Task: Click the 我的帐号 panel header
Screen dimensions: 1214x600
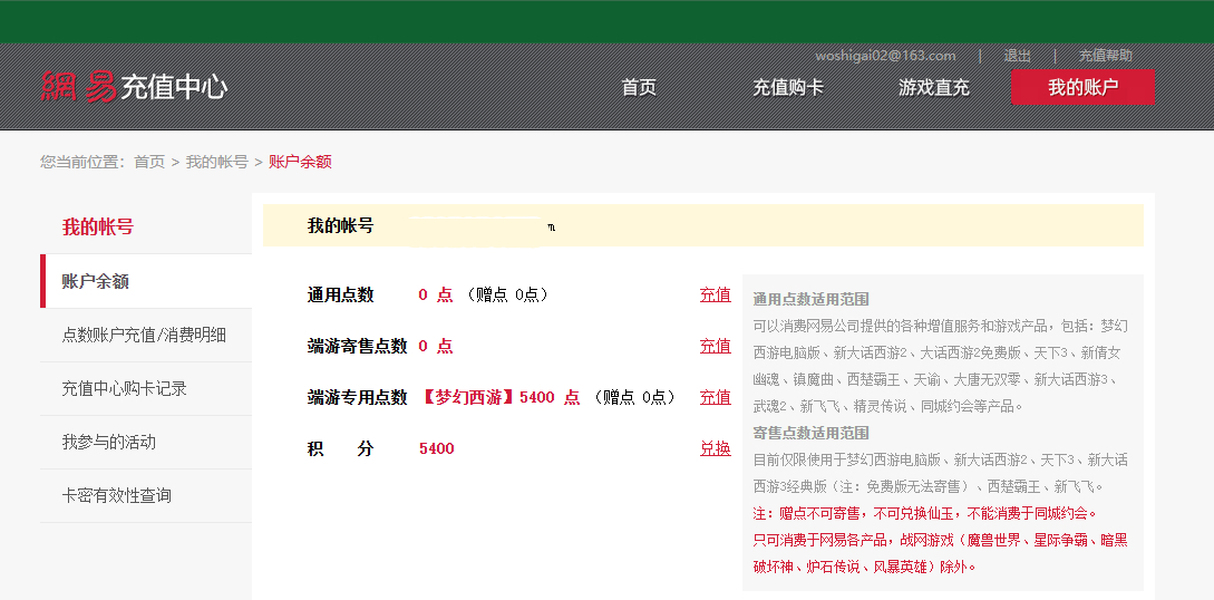Action: coord(703,226)
